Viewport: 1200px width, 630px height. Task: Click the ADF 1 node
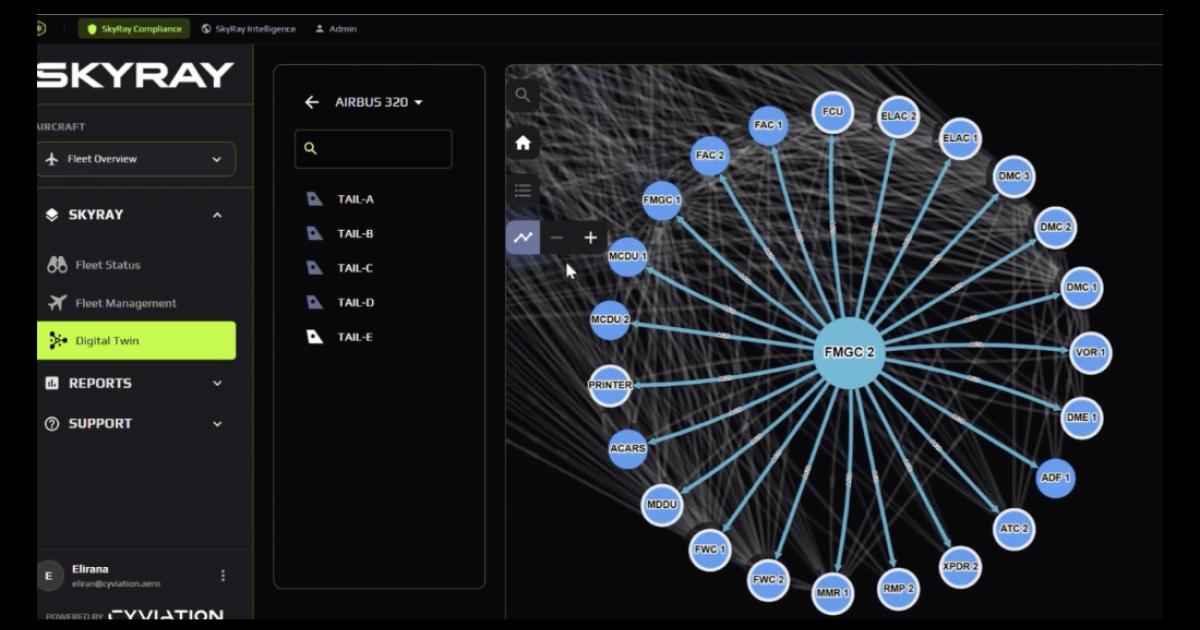pos(1055,478)
